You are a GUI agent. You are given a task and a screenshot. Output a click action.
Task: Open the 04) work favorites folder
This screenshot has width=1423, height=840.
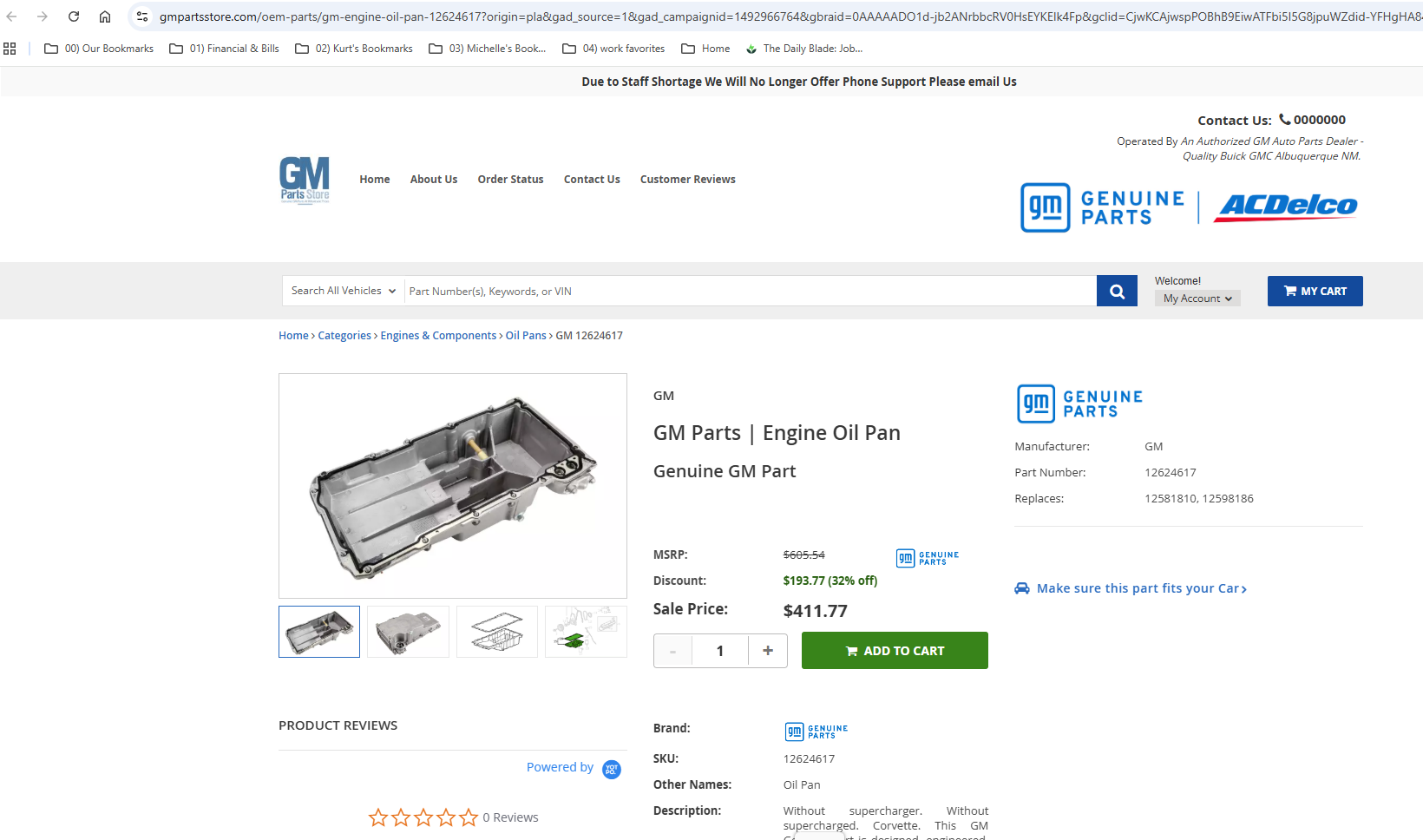[x=613, y=49]
